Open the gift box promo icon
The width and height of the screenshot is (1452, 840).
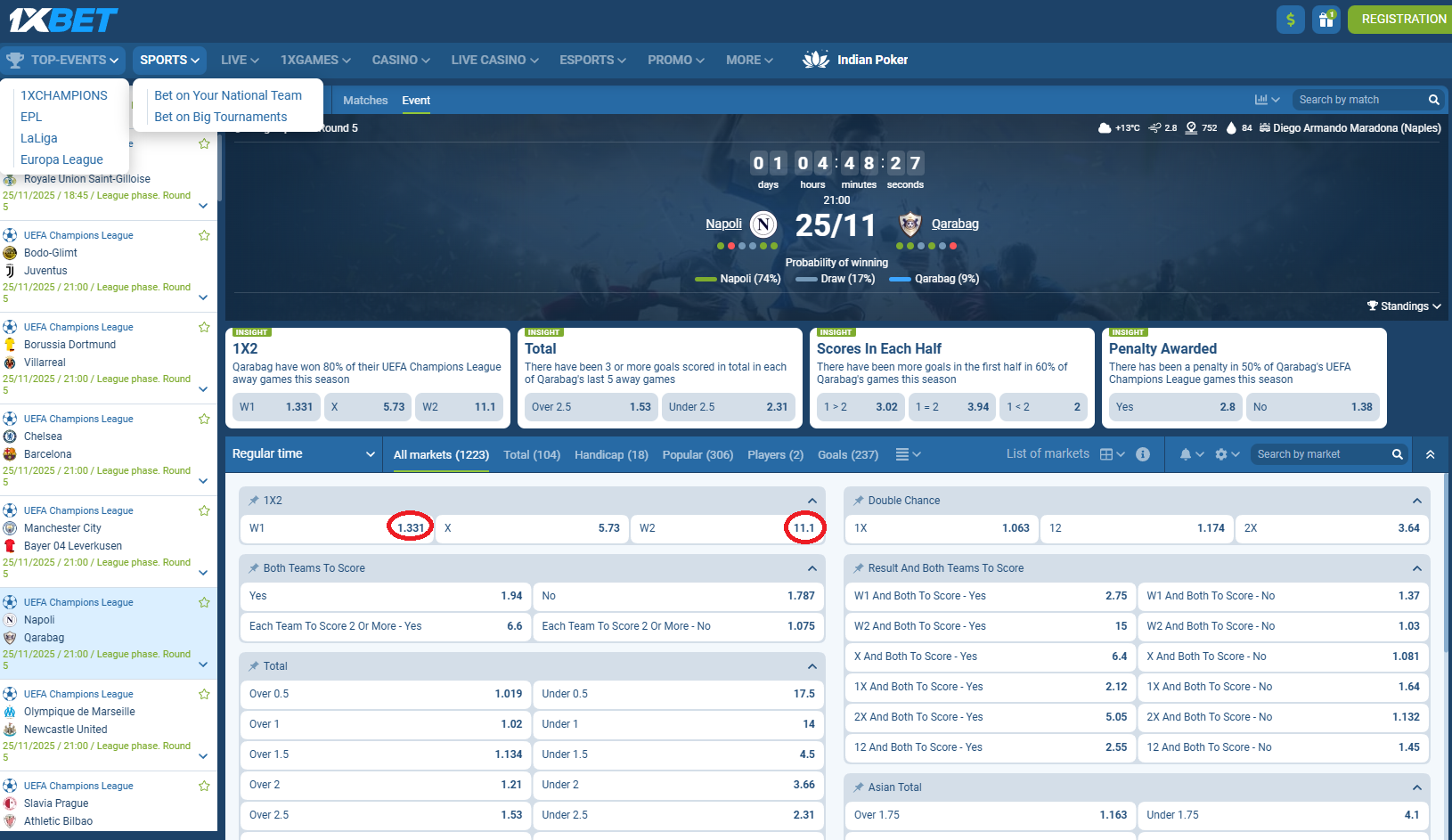[x=1326, y=19]
